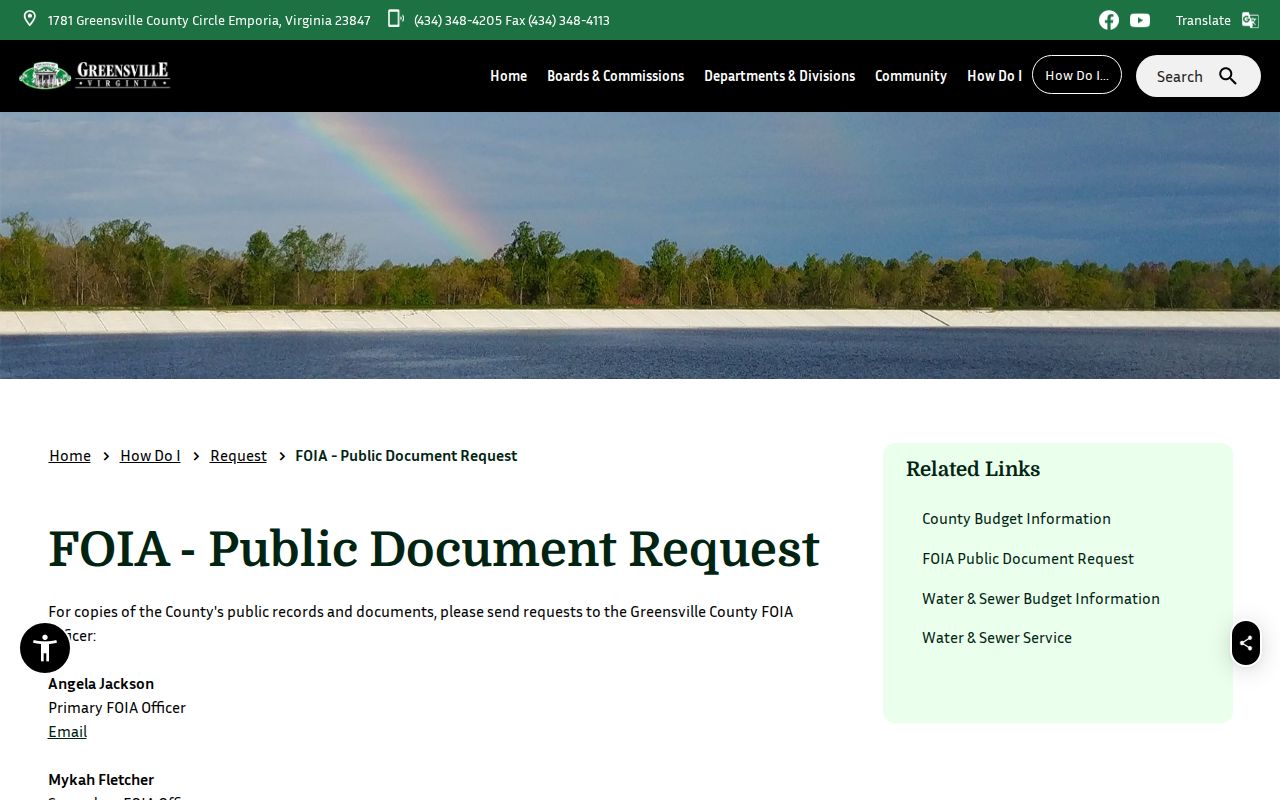Image resolution: width=1280 pixels, height=800 pixels.
Task: Click Angela Jackson's Email link
Action: point(67,732)
